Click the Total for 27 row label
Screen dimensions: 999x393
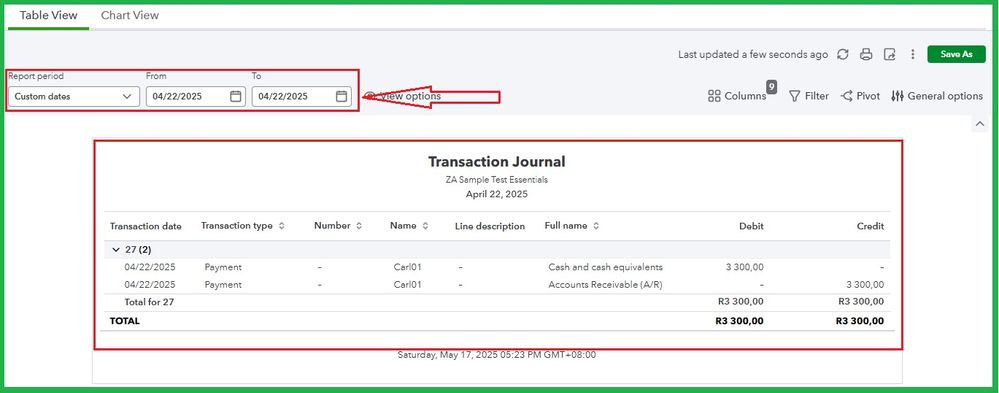[x=149, y=302]
